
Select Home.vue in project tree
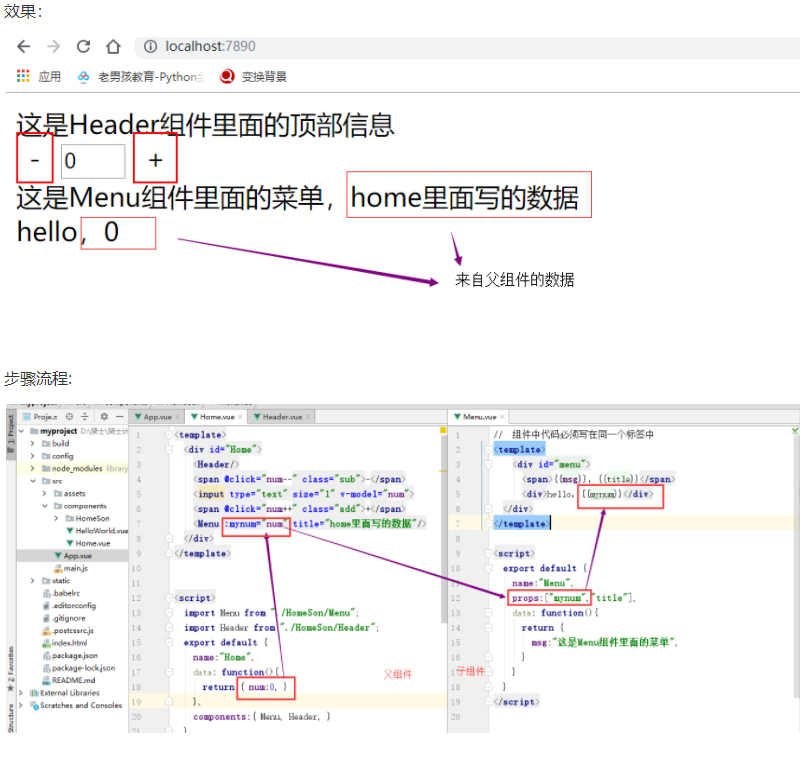88,544
